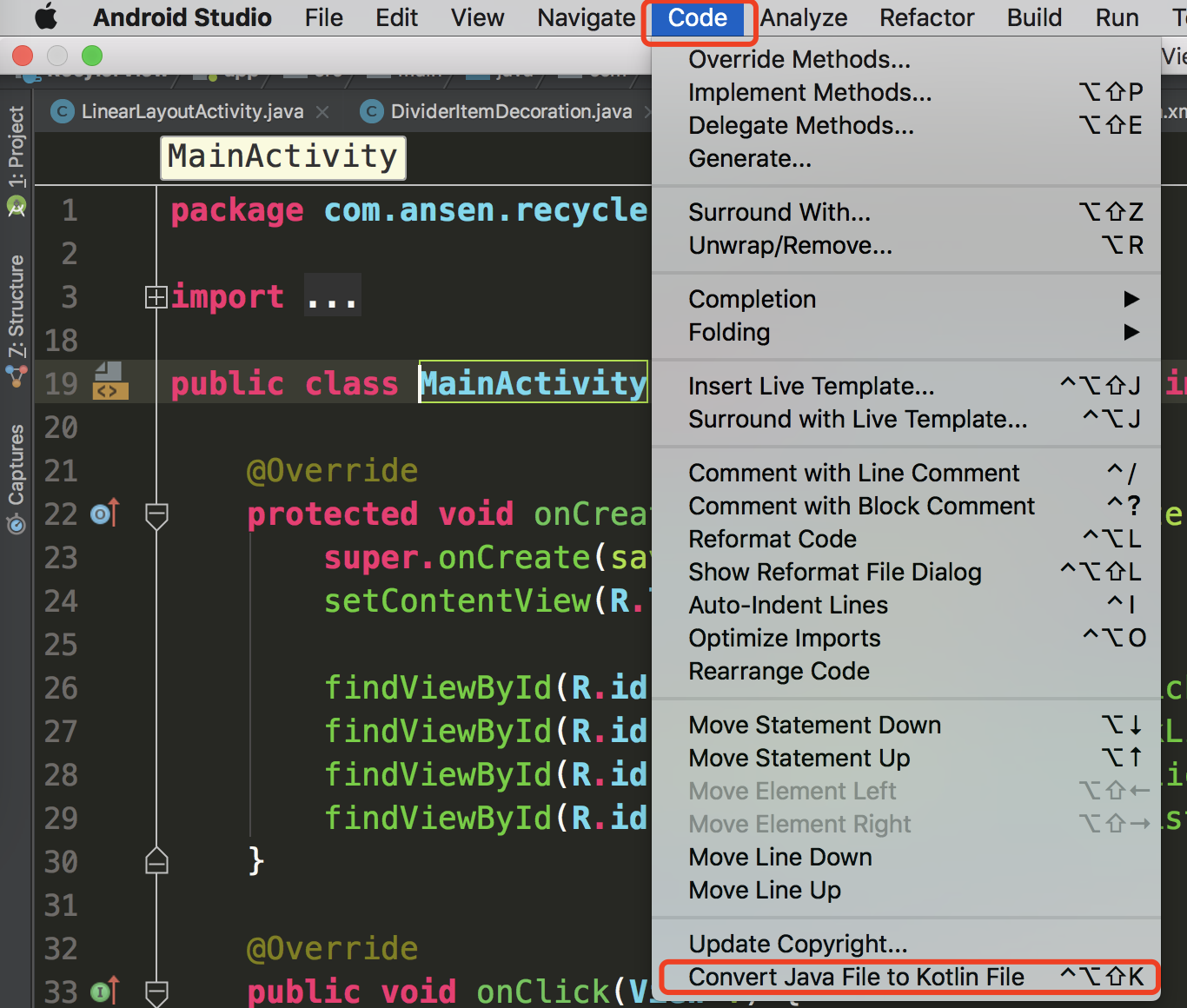Select Move Statement Up
Screen dimensions: 1187x1008
coord(906,758)
